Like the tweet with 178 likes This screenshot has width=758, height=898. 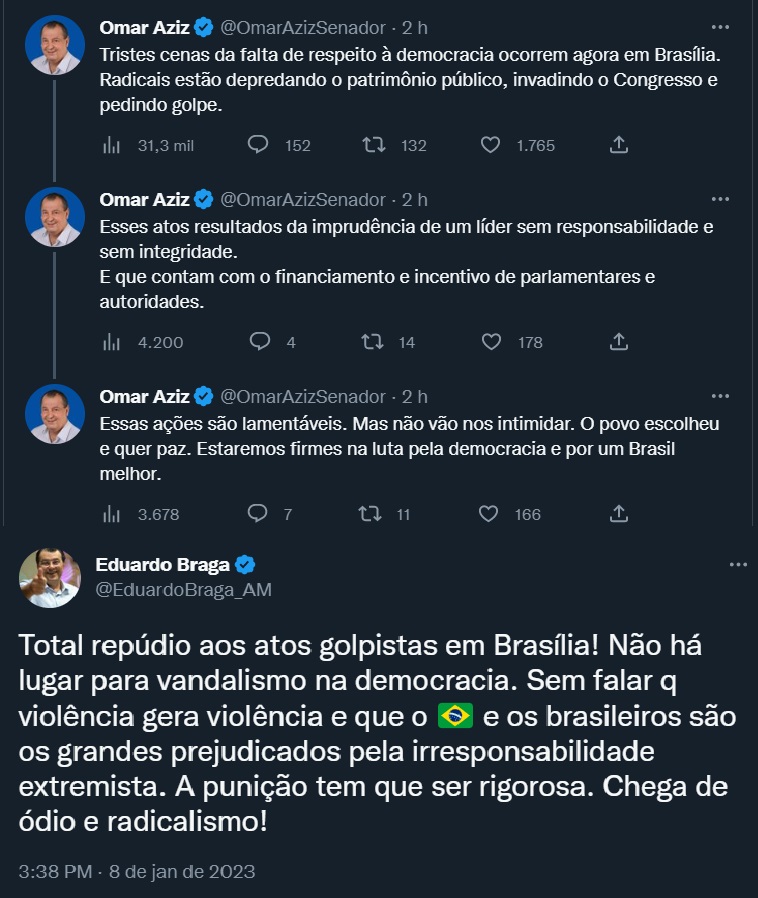click(491, 342)
